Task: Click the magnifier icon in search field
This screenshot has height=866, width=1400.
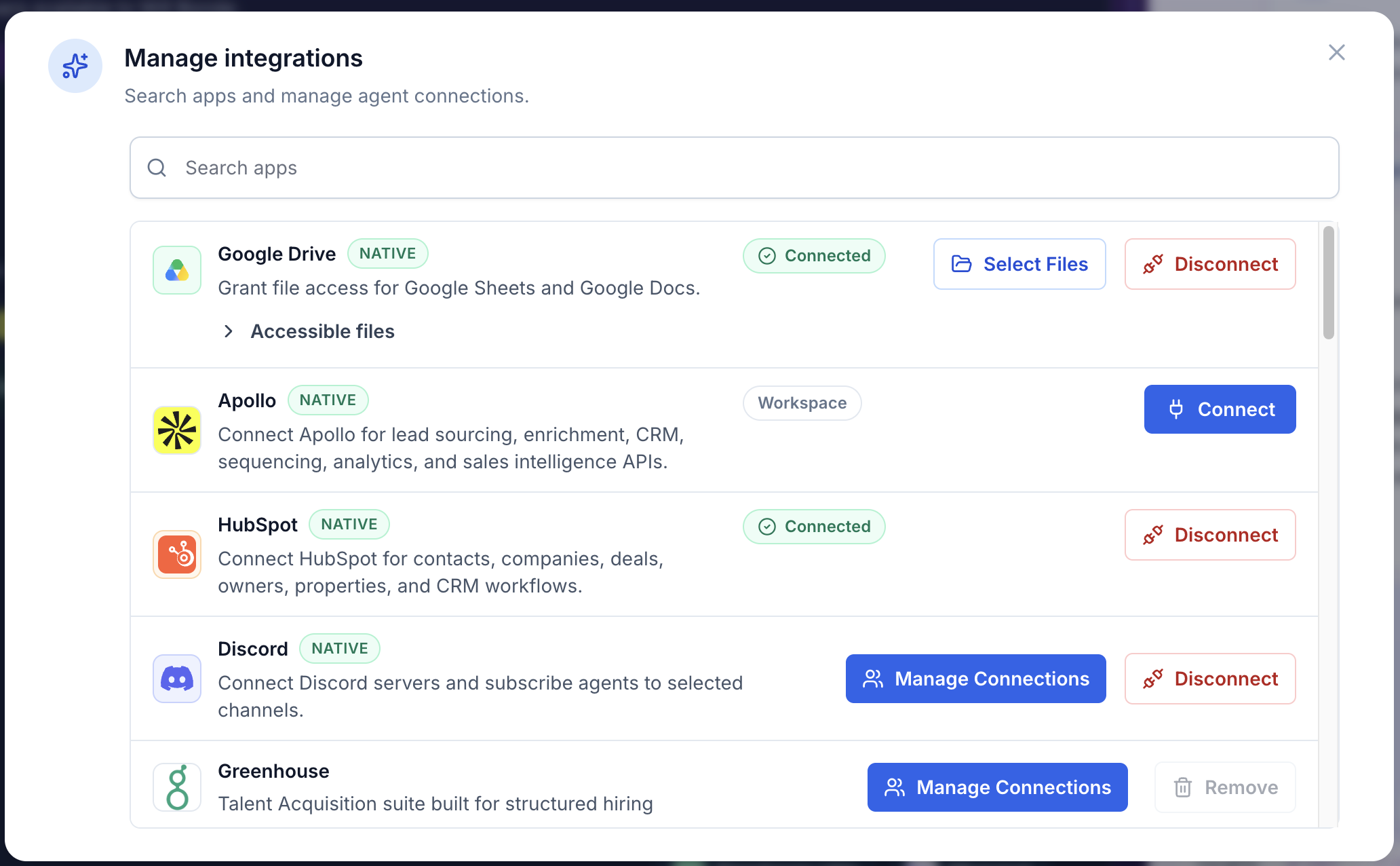Action: (157, 168)
